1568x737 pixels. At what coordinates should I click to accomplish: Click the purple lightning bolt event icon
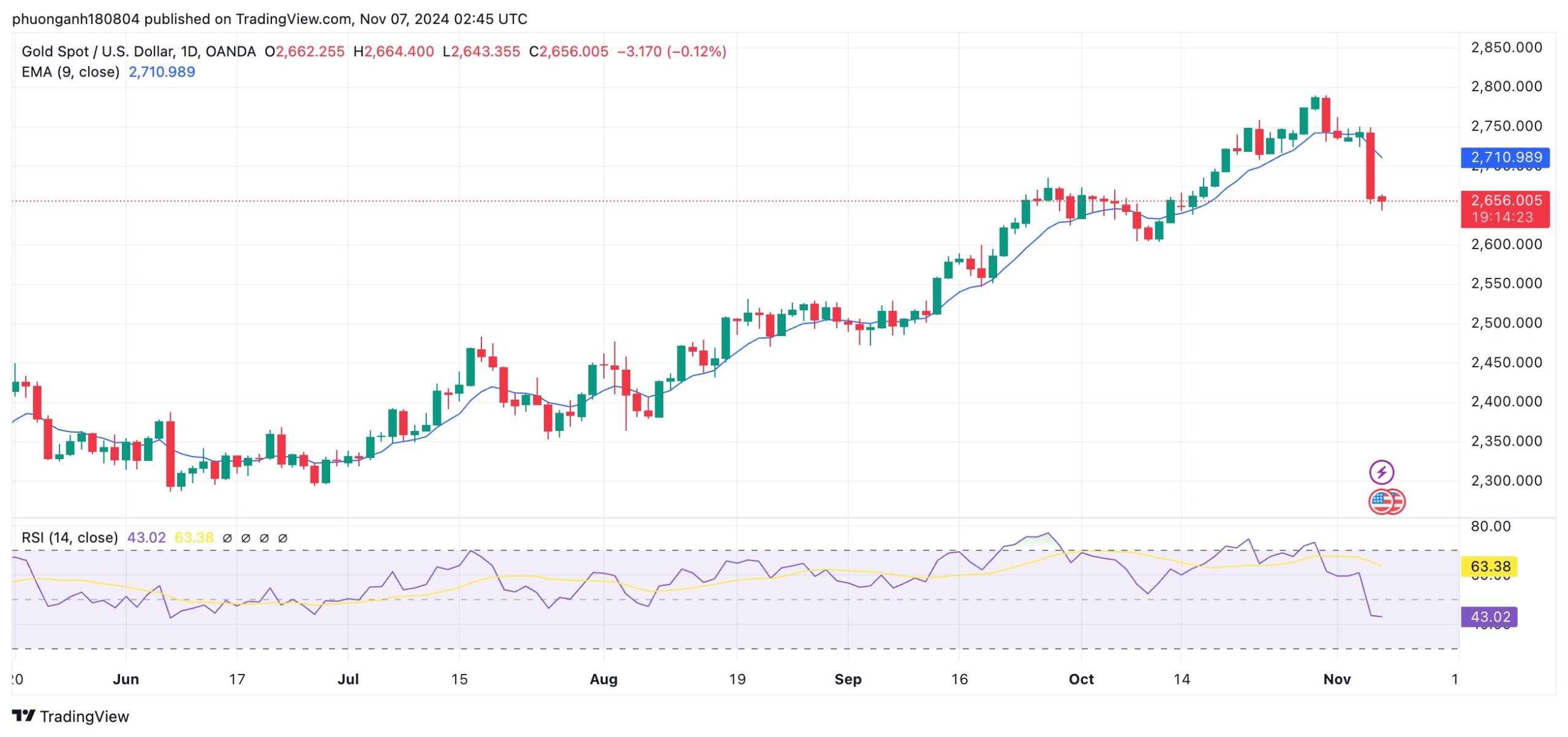1381,473
